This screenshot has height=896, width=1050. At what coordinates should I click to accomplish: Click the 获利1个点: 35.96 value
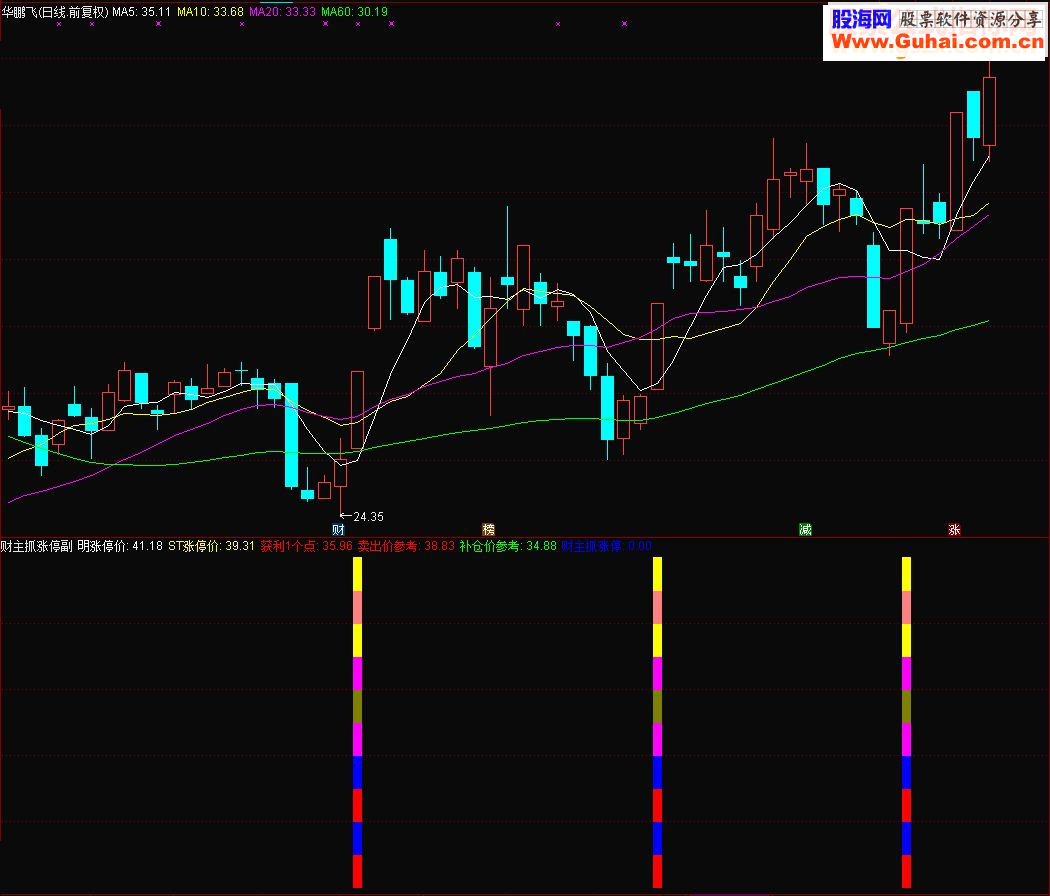pyautogui.click(x=307, y=546)
